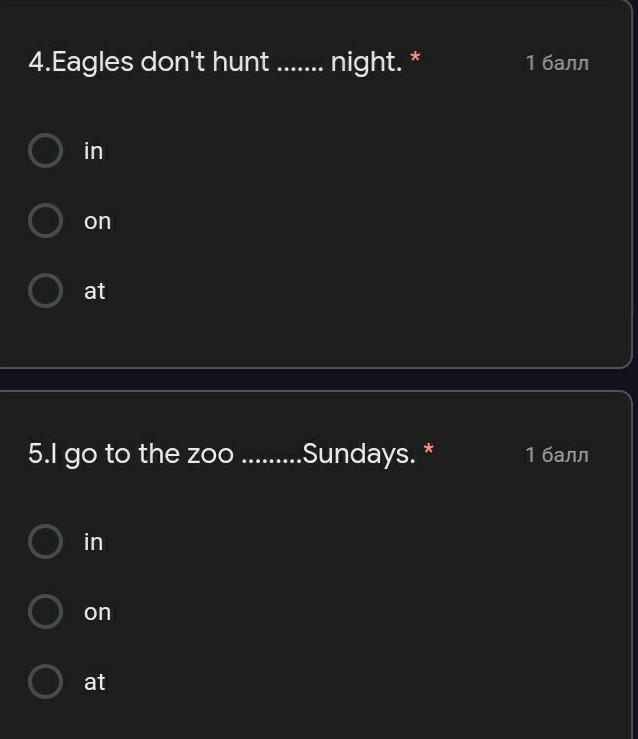The image size is (638, 739).
Task: Click 'on' option label under question 5
Action: [97, 612]
